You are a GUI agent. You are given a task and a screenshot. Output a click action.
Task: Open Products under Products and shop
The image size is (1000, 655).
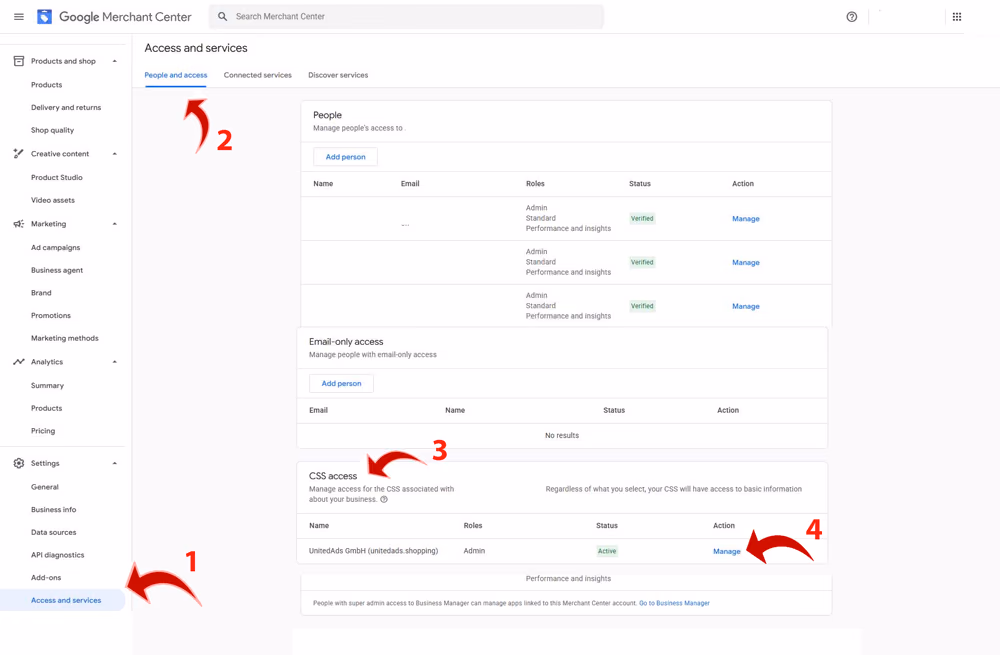pos(47,85)
